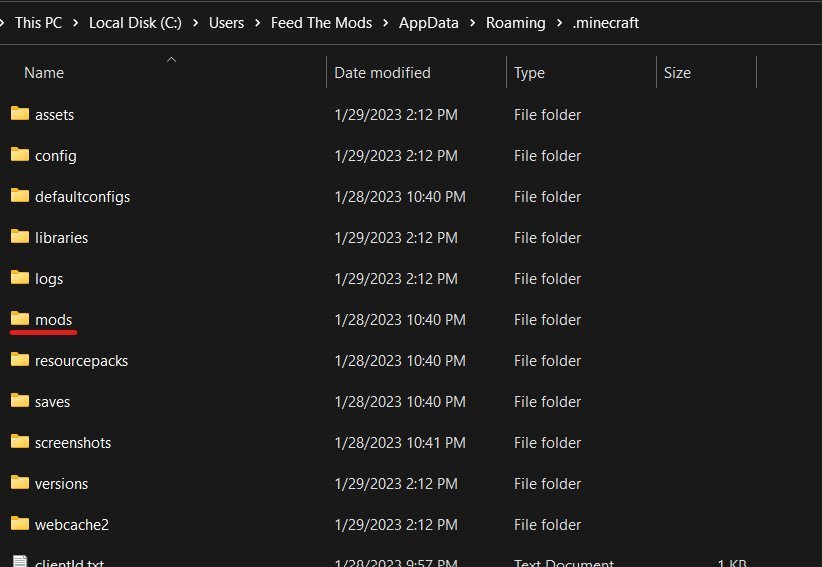
Task: Select the 'defaultconfigs' folder name
Action: 82,197
